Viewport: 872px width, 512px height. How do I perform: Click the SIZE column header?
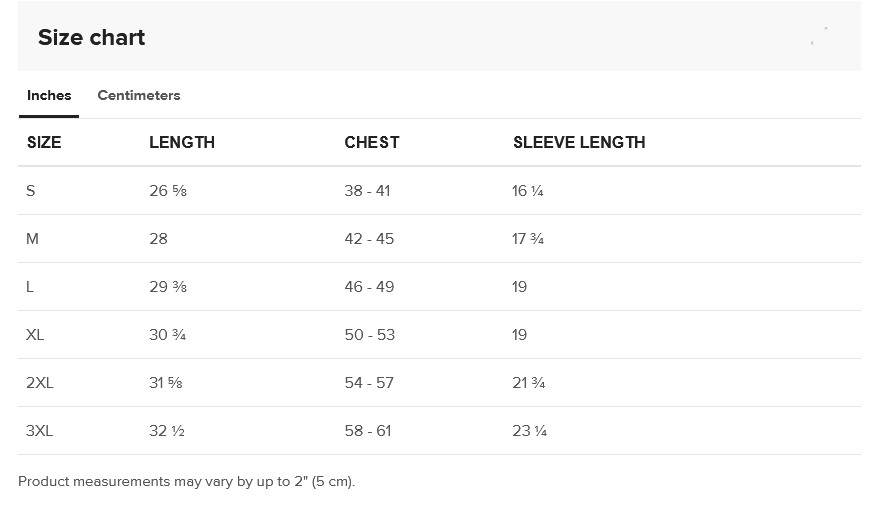(x=44, y=142)
